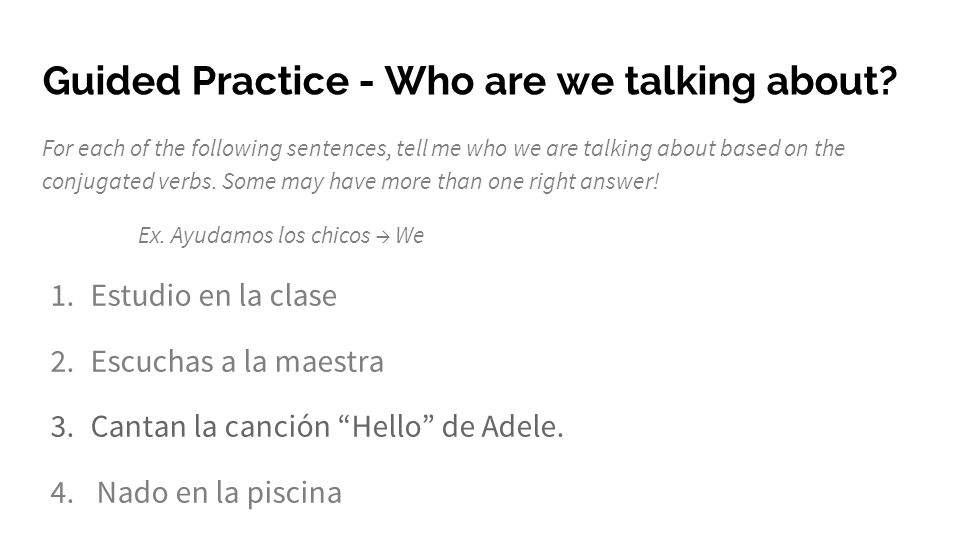Image resolution: width=960 pixels, height=540 pixels.
Task: Select sentence 'Nado en la piscina'
Action: 219,493
